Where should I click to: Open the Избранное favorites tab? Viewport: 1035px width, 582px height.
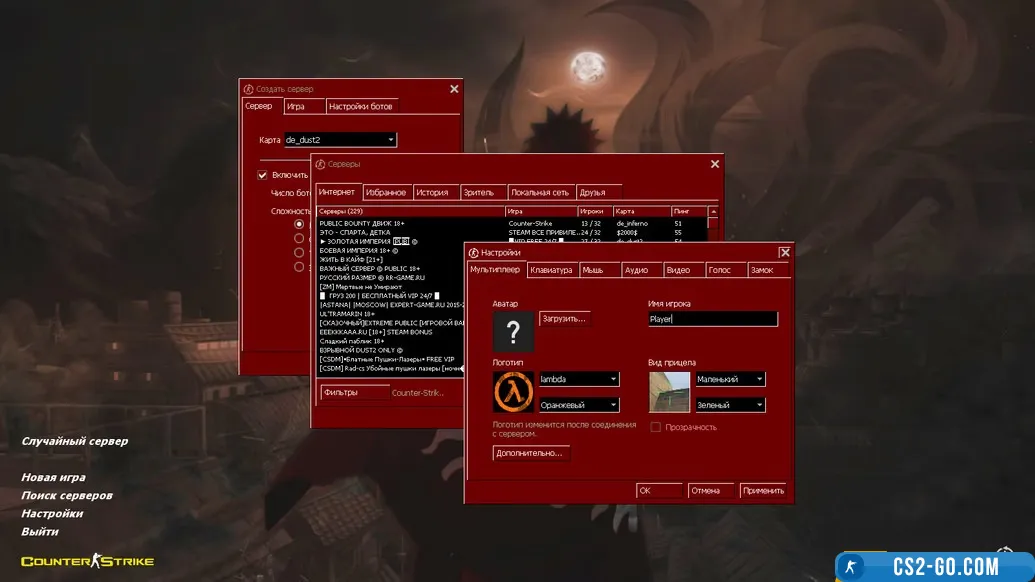click(x=386, y=192)
